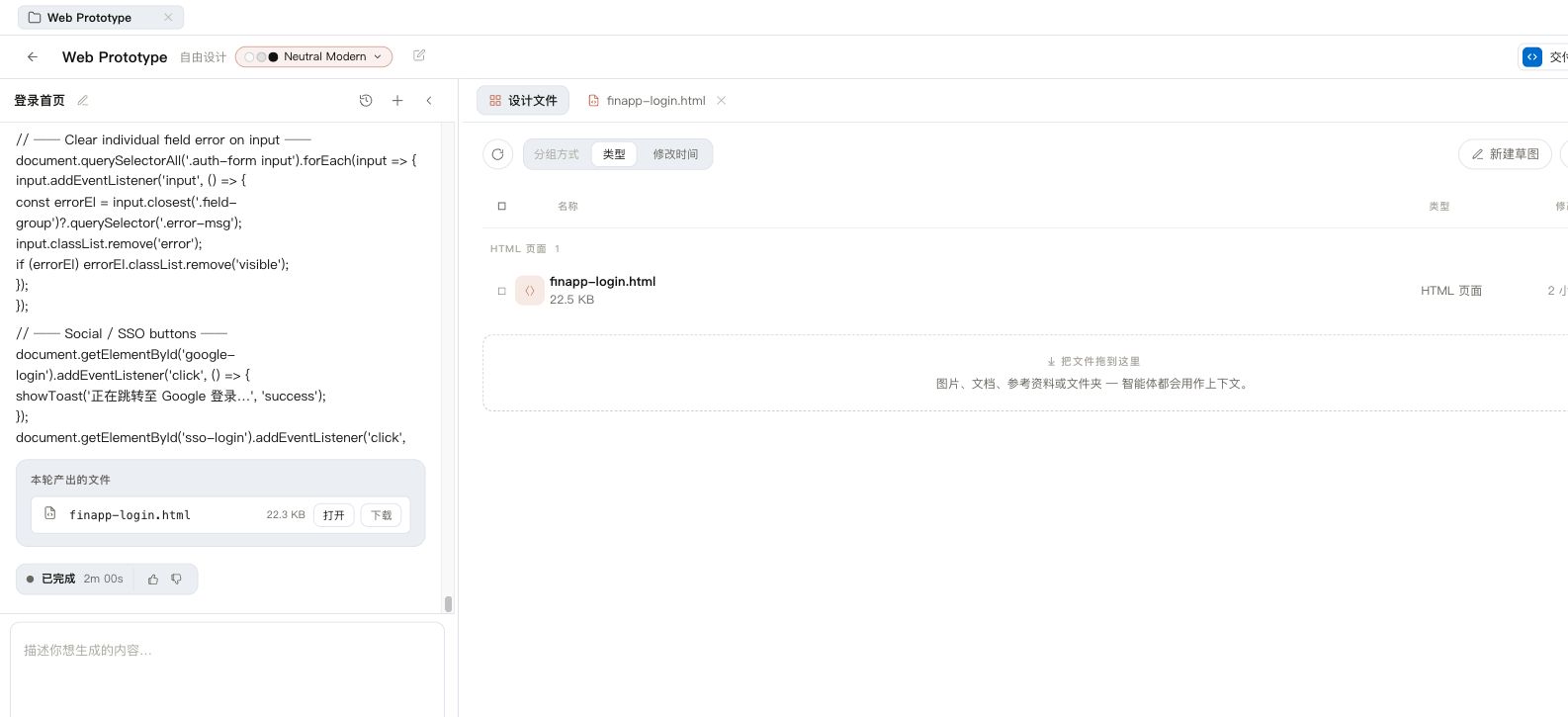Toggle the select-all checkbox in the header row

[x=502, y=206]
